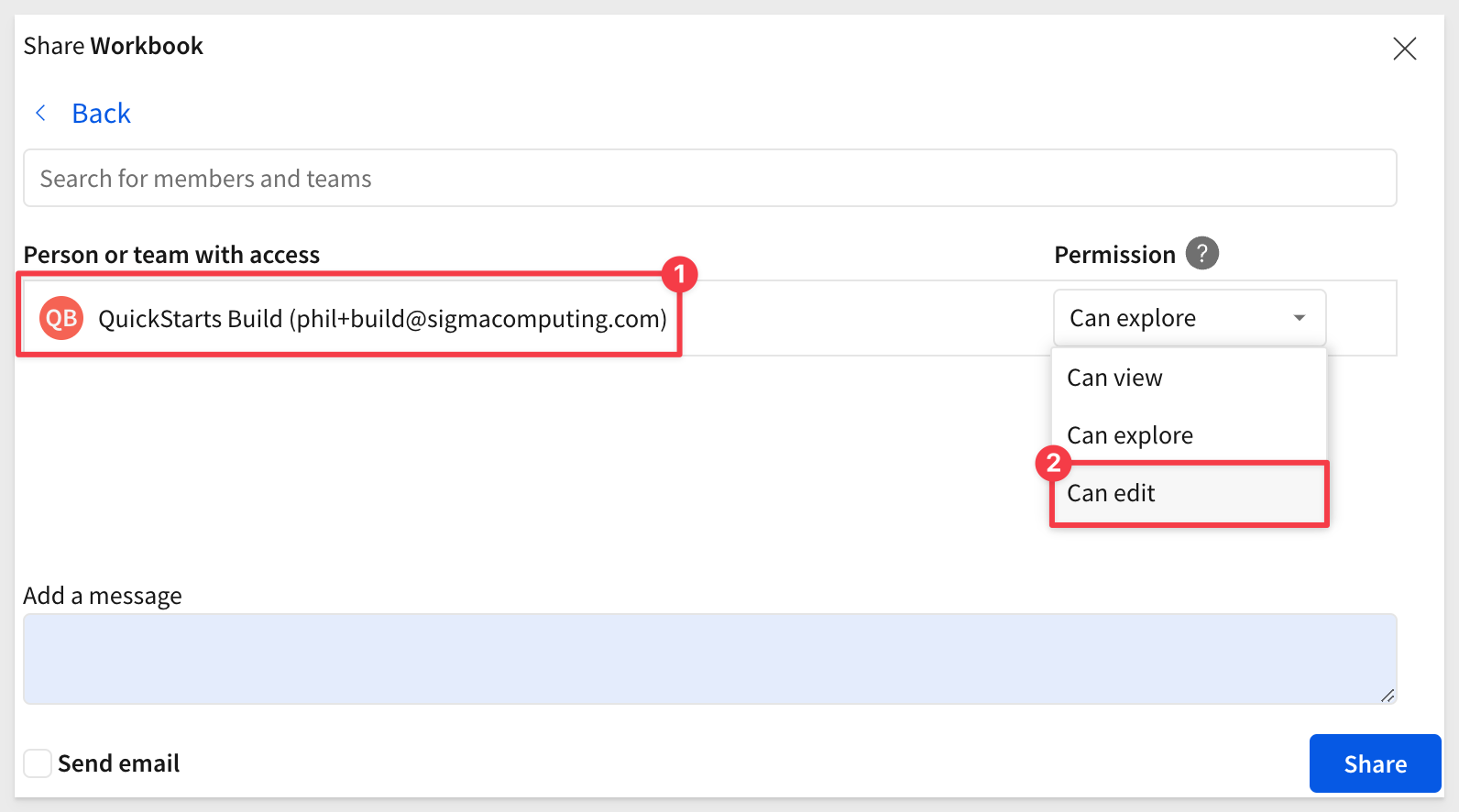The image size is (1459, 812).
Task: Click the Send email label text
Action: [118, 763]
